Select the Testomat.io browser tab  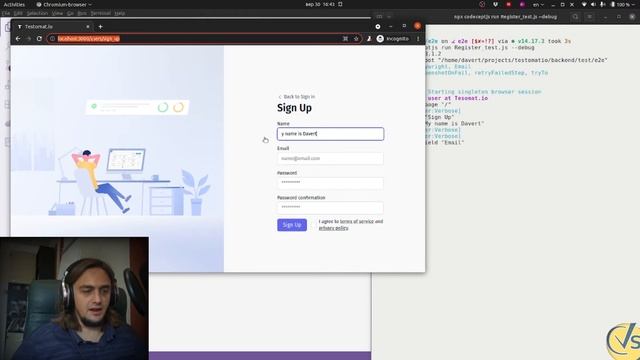point(53,27)
